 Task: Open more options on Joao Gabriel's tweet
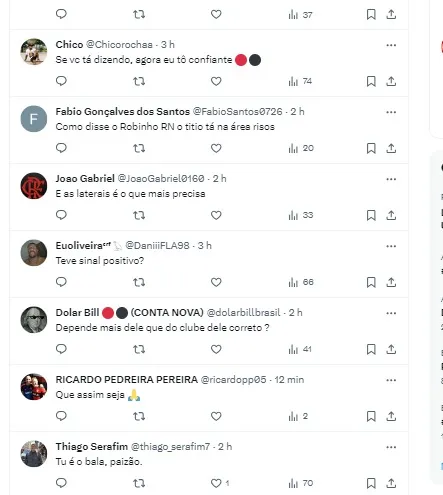tap(391, 179)
